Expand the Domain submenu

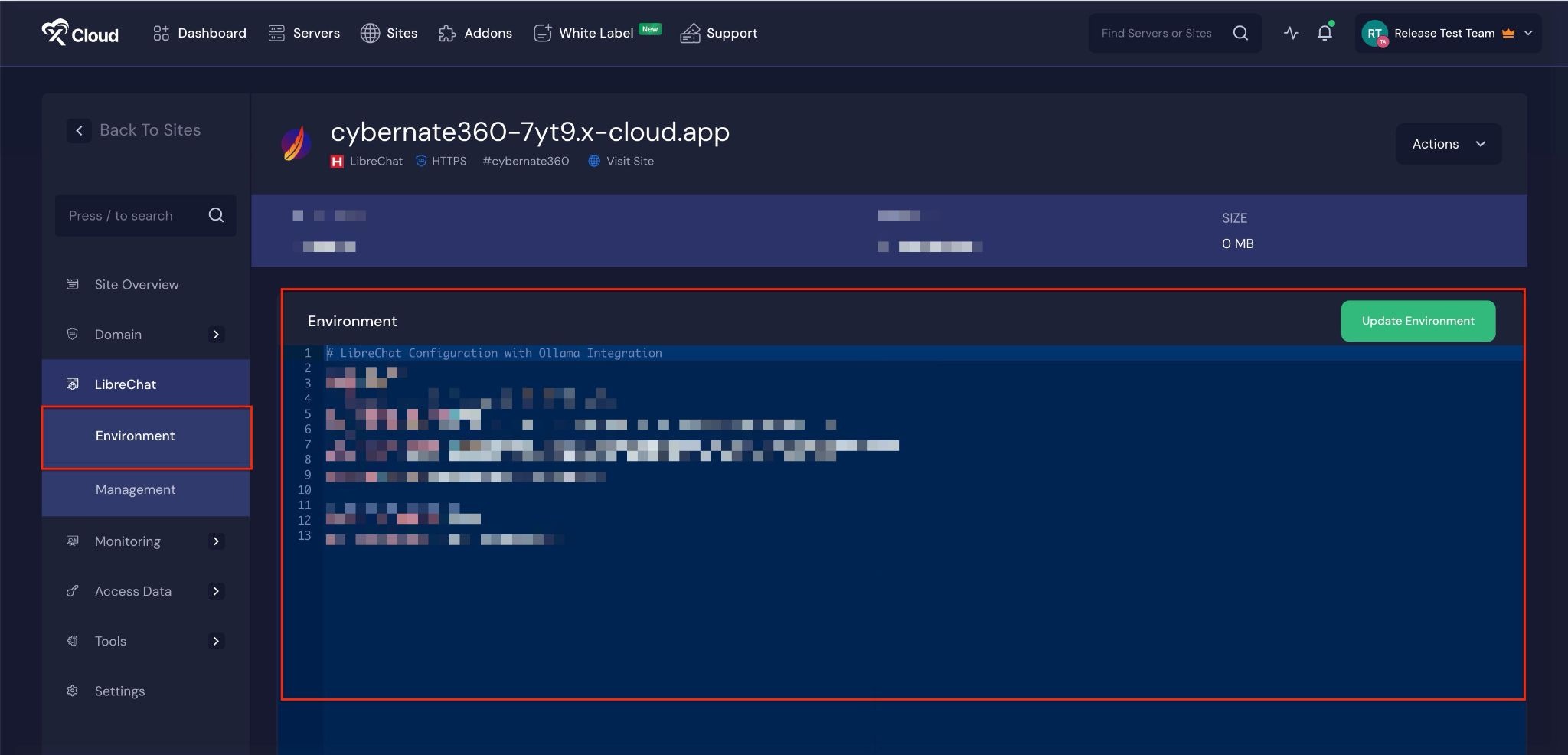tap(216, 335)
